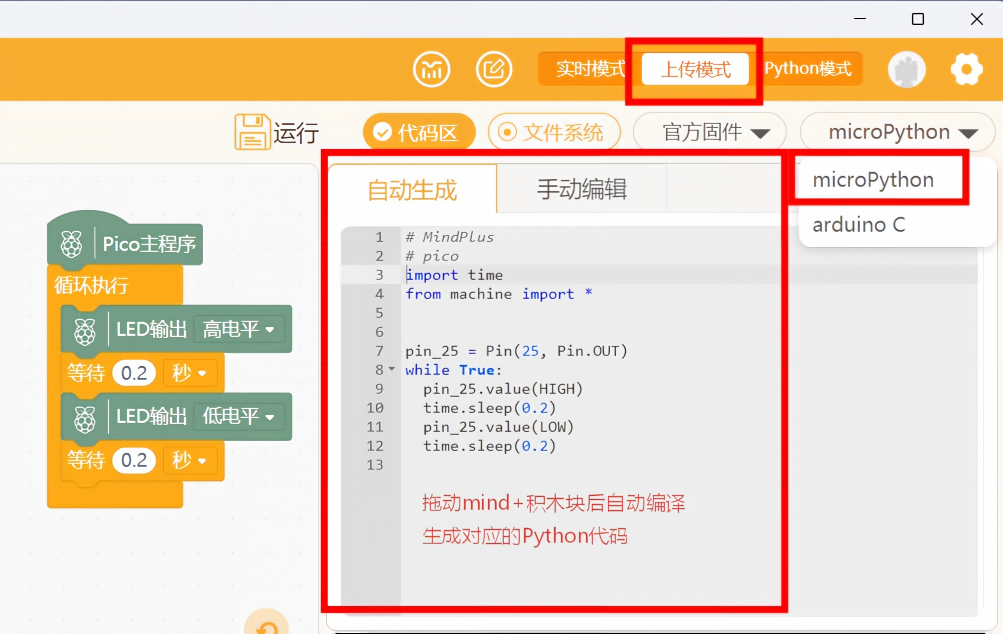Open the Mind+ community icon in header

click(x=432, y=69)
